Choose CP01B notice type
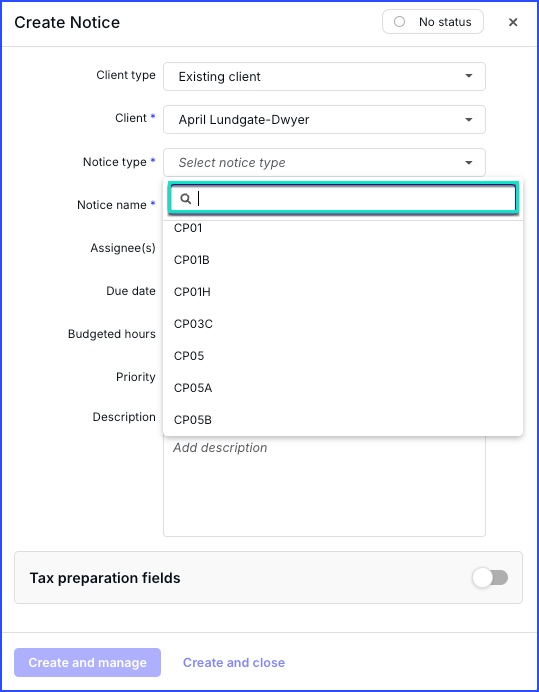The height and width of the screenshot is (692, 539). (343, 260)
